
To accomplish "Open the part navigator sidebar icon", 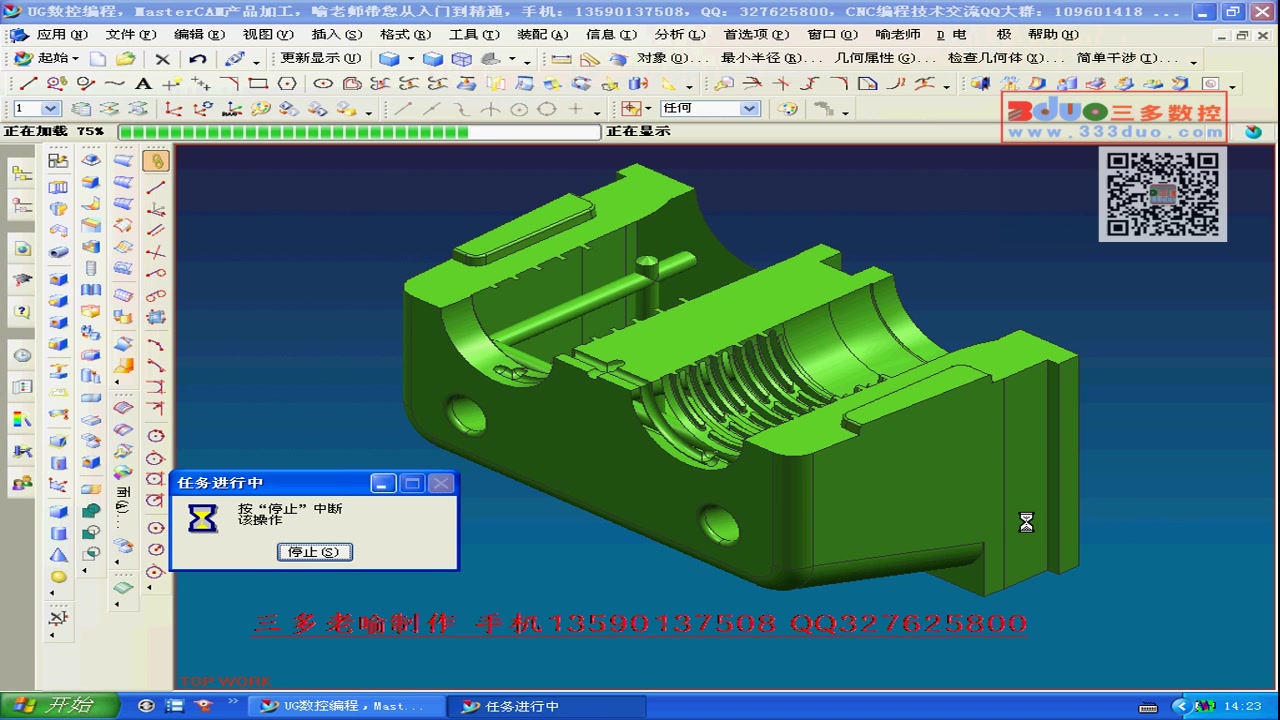I will 22,206.
